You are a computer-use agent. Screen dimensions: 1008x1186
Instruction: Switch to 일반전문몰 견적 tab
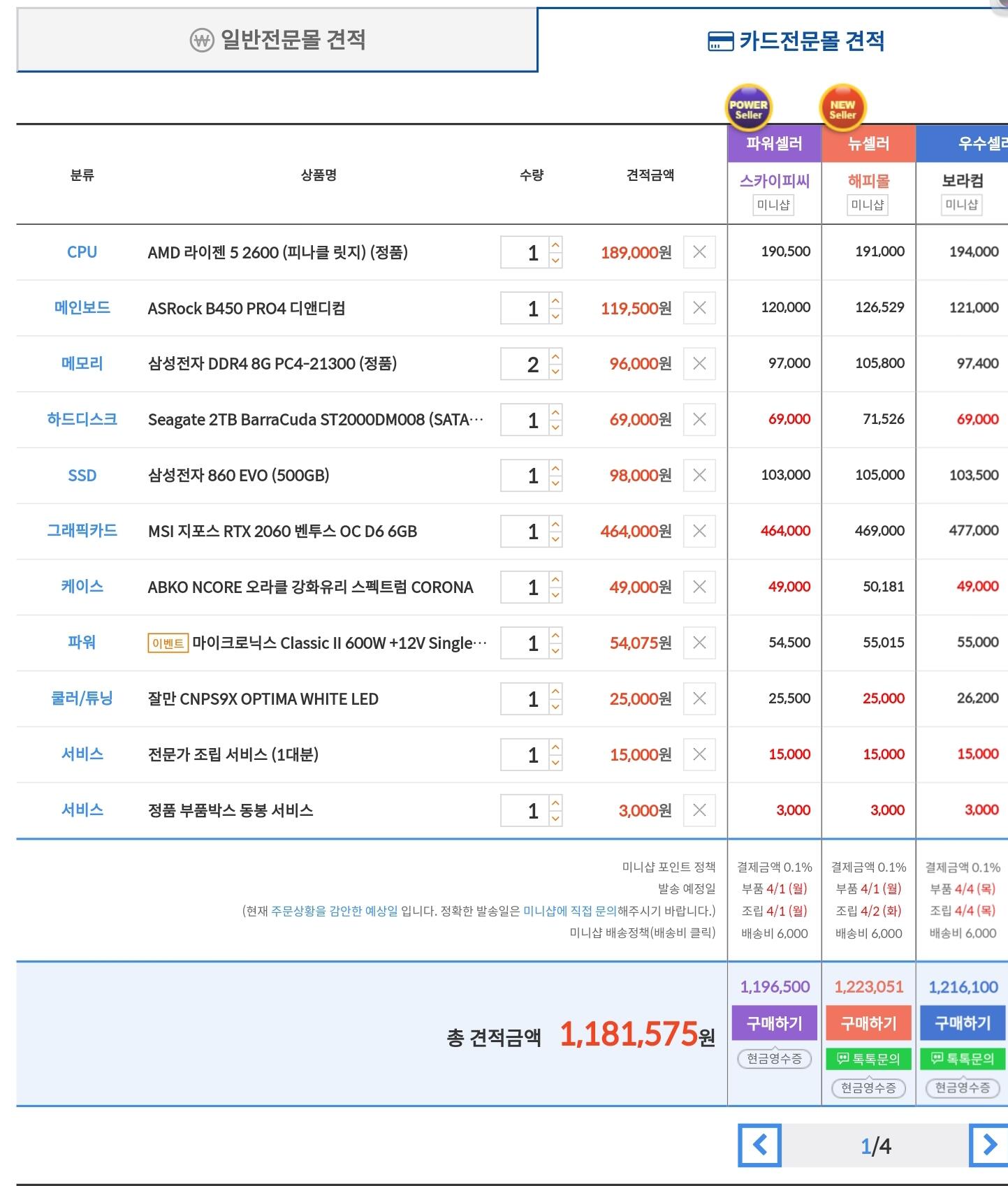coord(277,40)
